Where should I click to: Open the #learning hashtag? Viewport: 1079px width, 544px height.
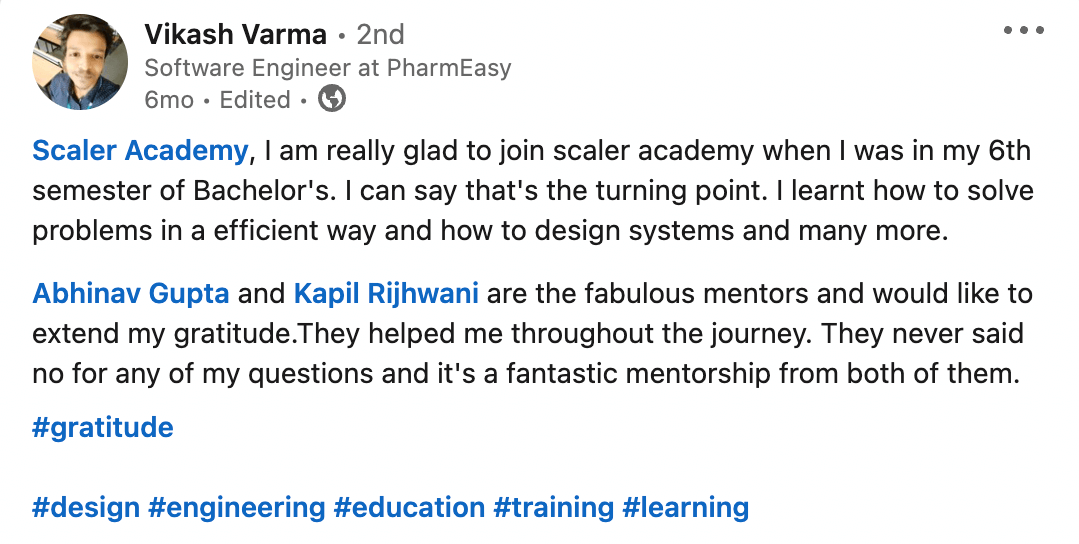pyautogui.click(x=685, y=507)
